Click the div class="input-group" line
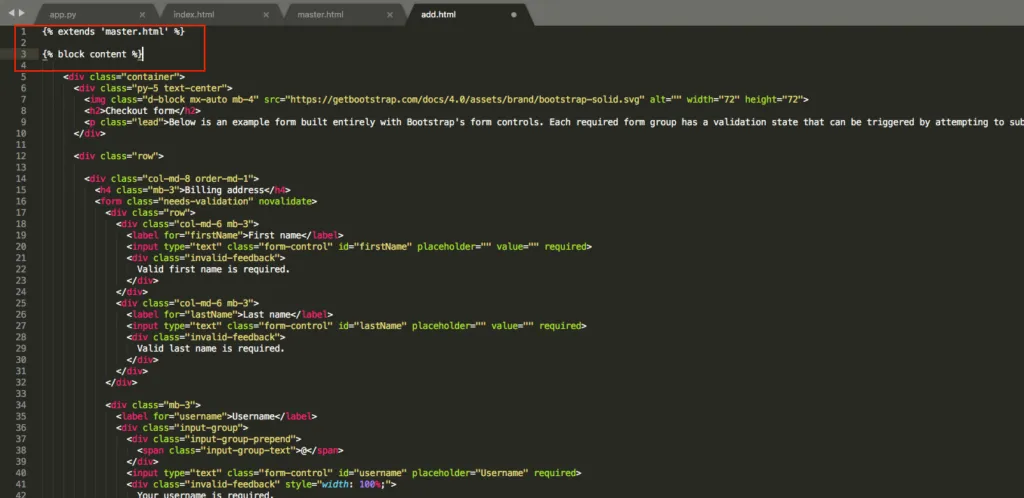This screenshot has width=1024, height=498. click(x=182, y=428)
